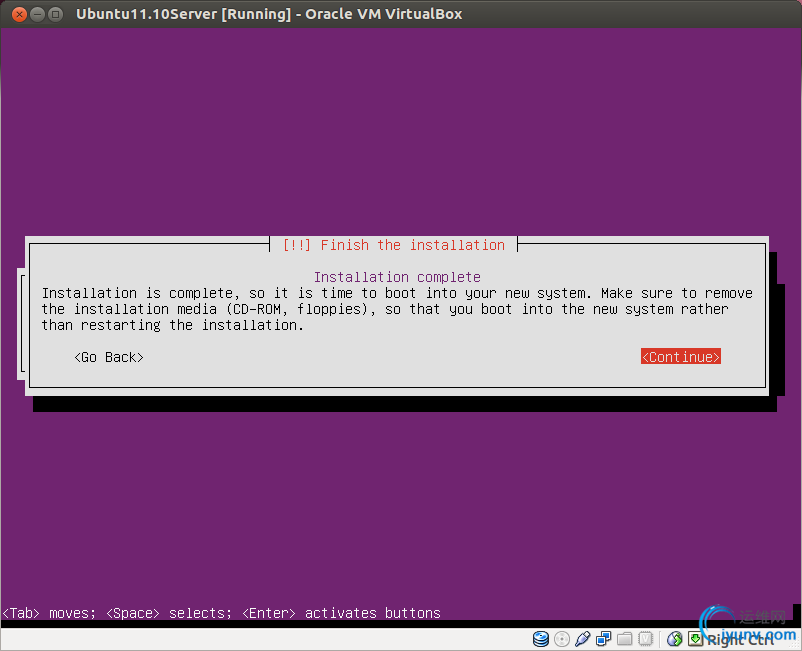Click the network adapters status icon

pyautogui.click(x=604, y=639)
